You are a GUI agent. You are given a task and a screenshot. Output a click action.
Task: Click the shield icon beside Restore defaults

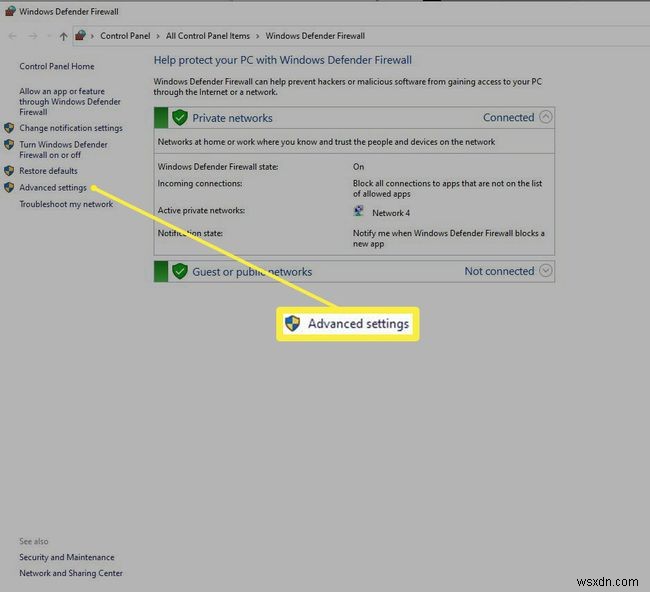tap(9, 171)
